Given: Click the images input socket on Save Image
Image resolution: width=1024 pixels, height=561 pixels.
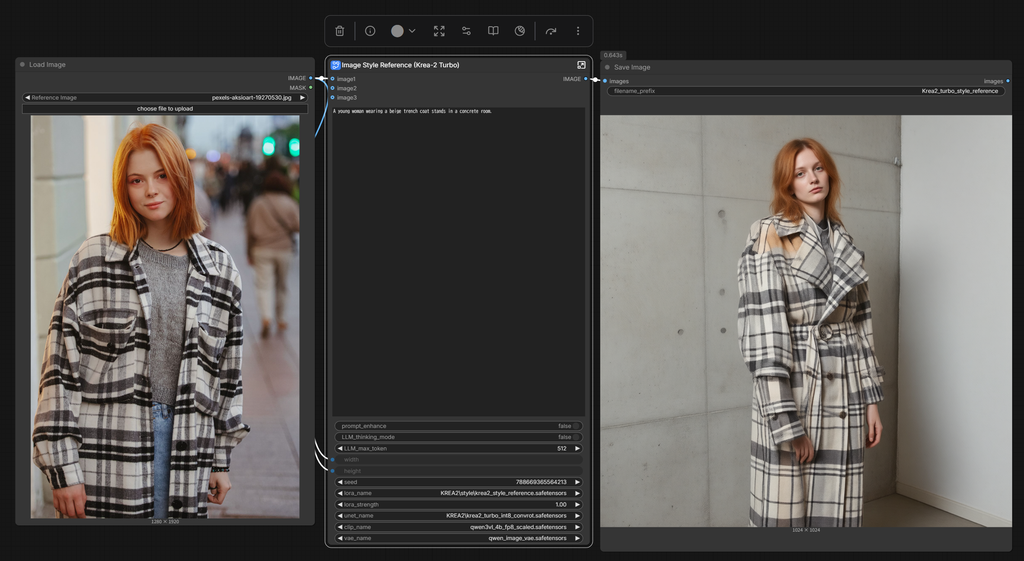Looking at the screenshot, I should click(605, 81).
